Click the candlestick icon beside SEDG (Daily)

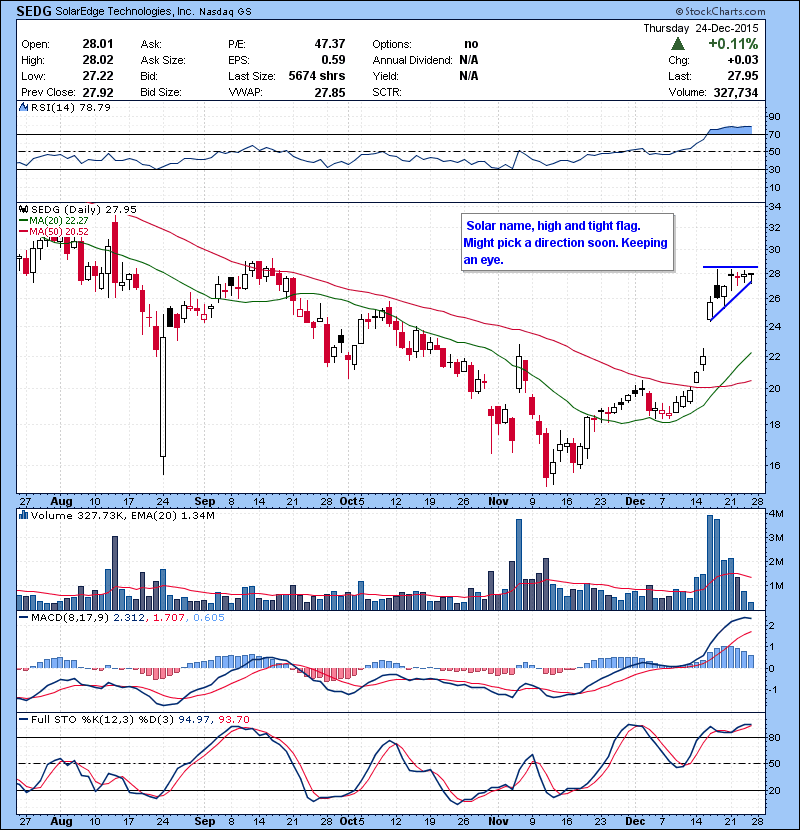tap(23, 210)
